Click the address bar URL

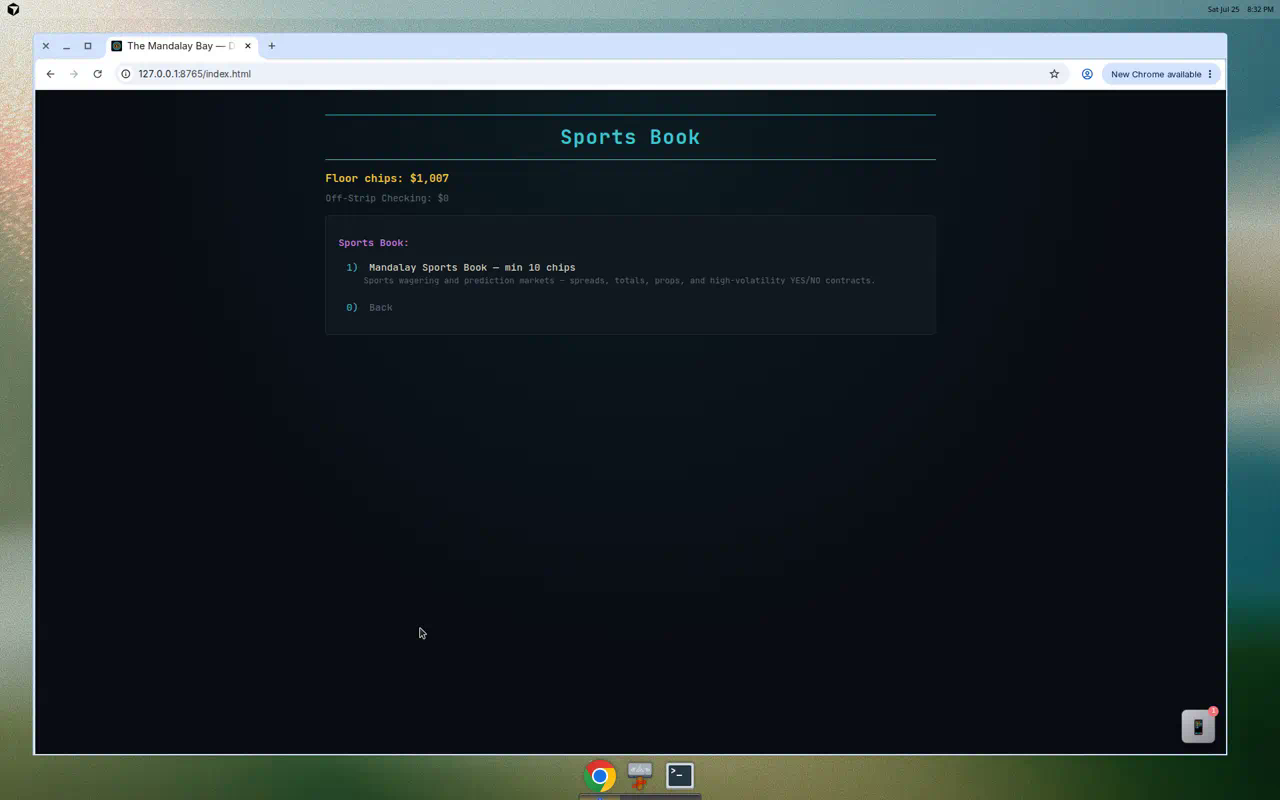pos(195,74)
